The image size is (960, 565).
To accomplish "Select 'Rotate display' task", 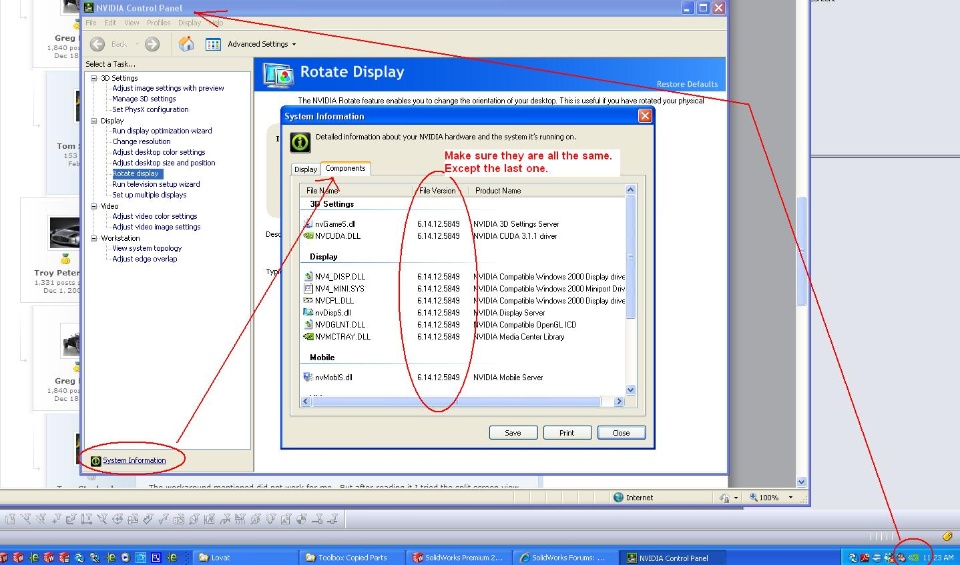I will pyautogui.click(x=137, y=174).
